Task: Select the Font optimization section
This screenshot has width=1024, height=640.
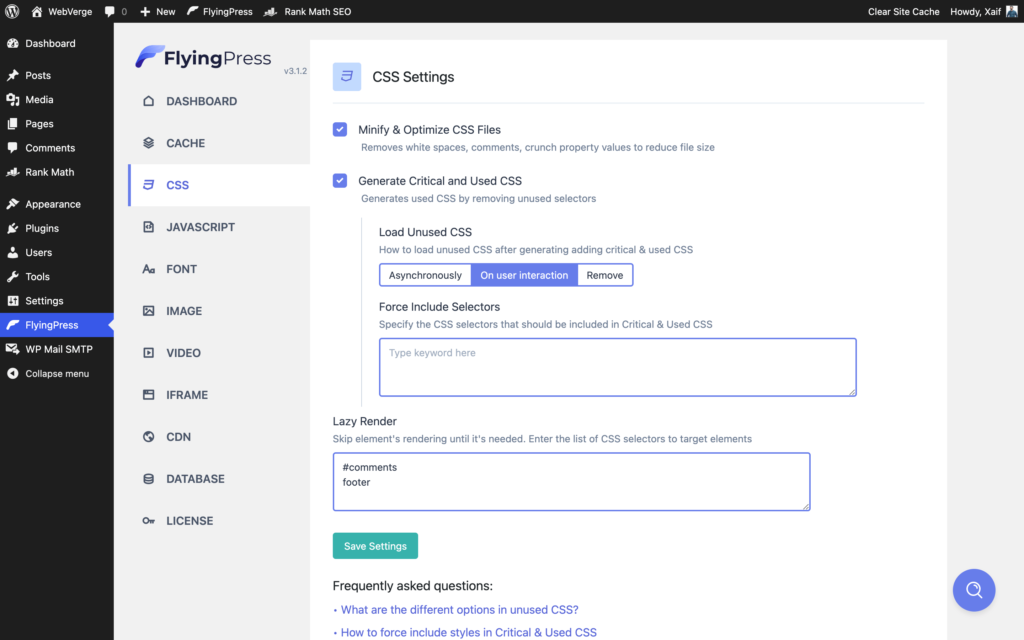Action: point(183,268)
